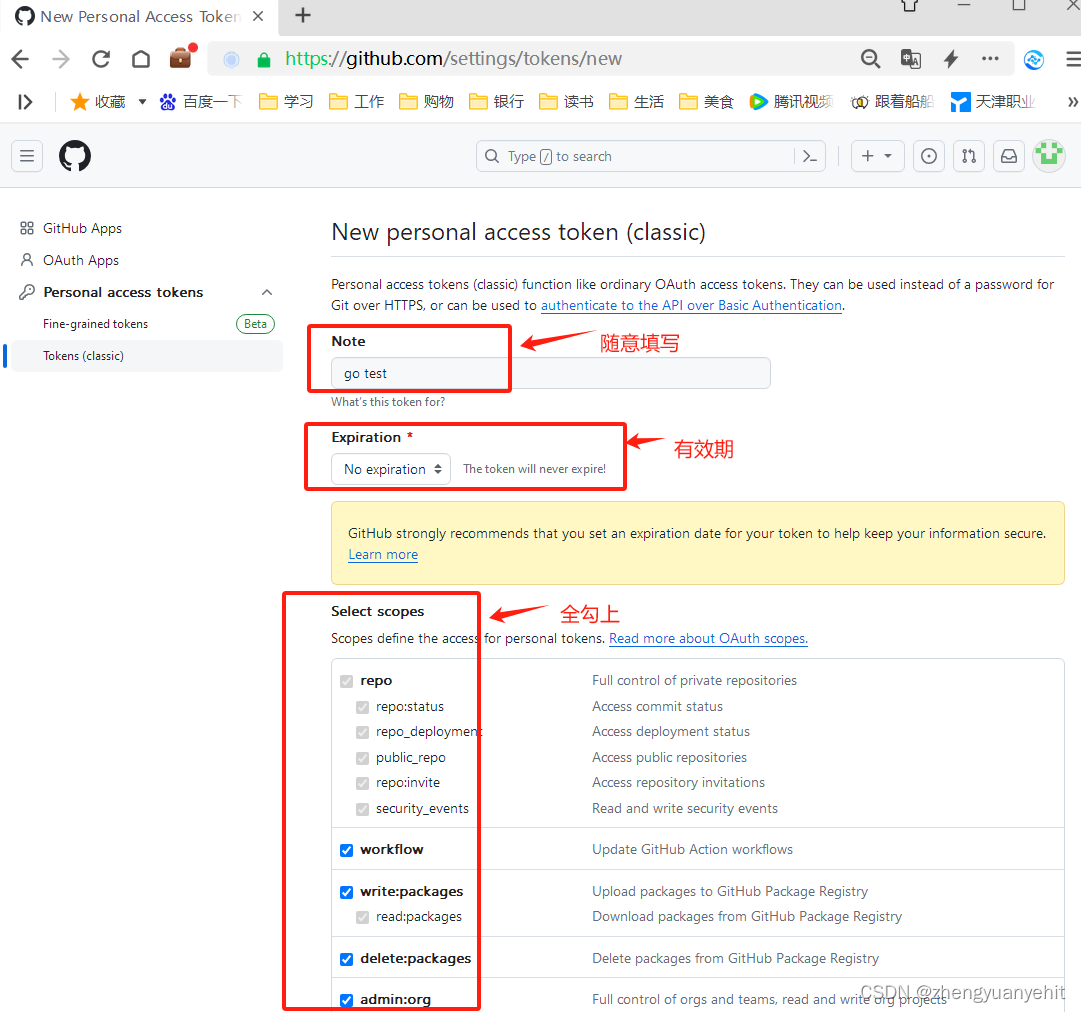Uncheck the write:packages checkbox
Viewport: 1081px width, 1012px height.
[x=347, y=893]
